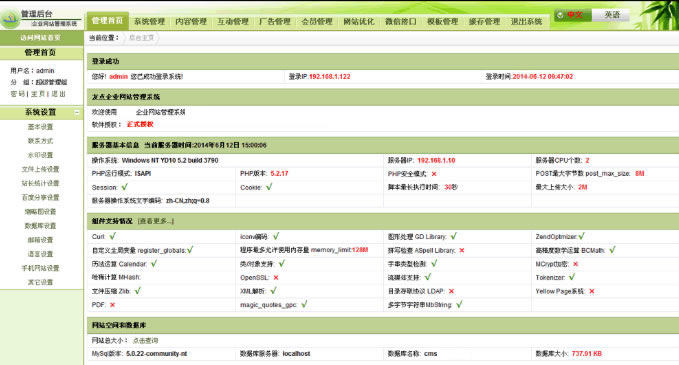Open the 模板管理 top menu

(x=442, y=21)
